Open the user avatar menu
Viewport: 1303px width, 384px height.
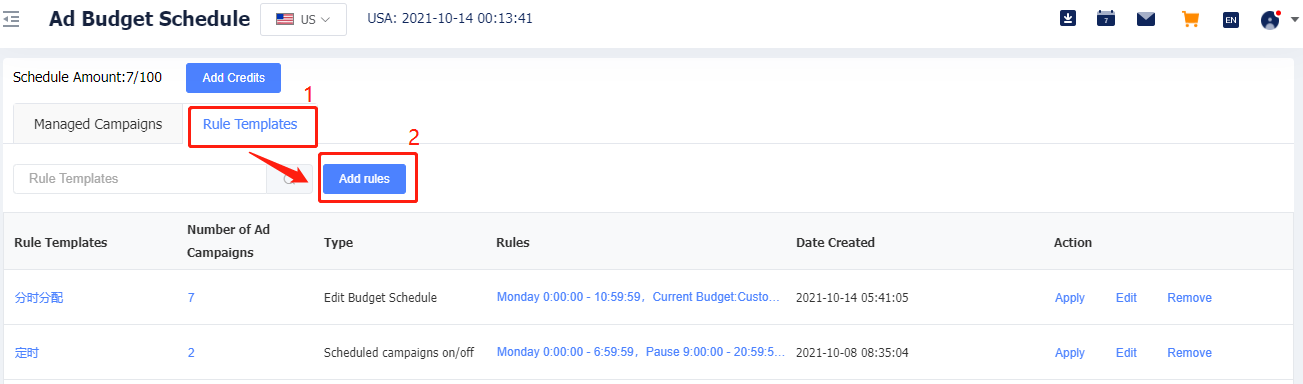click(x=1270, y=19)
